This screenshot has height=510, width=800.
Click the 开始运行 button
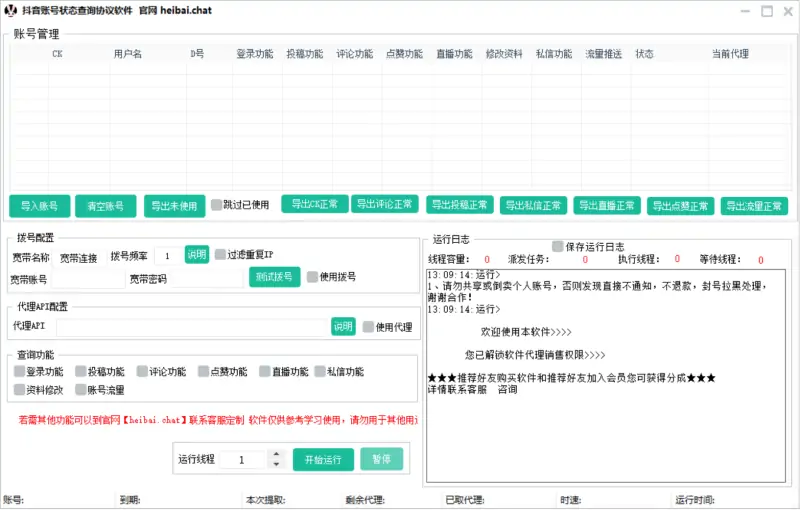323,460
